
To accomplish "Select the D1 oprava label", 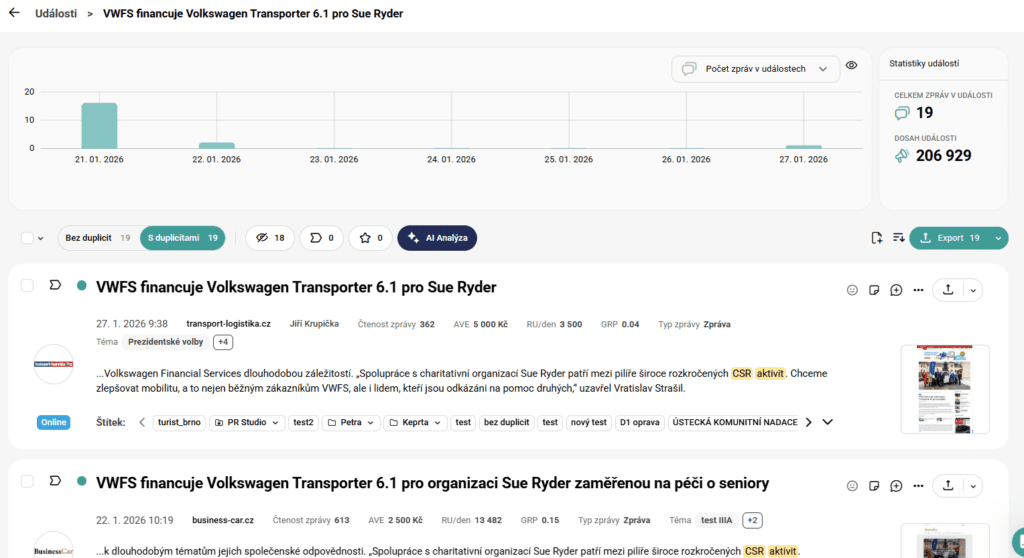I will pos(639,422).
